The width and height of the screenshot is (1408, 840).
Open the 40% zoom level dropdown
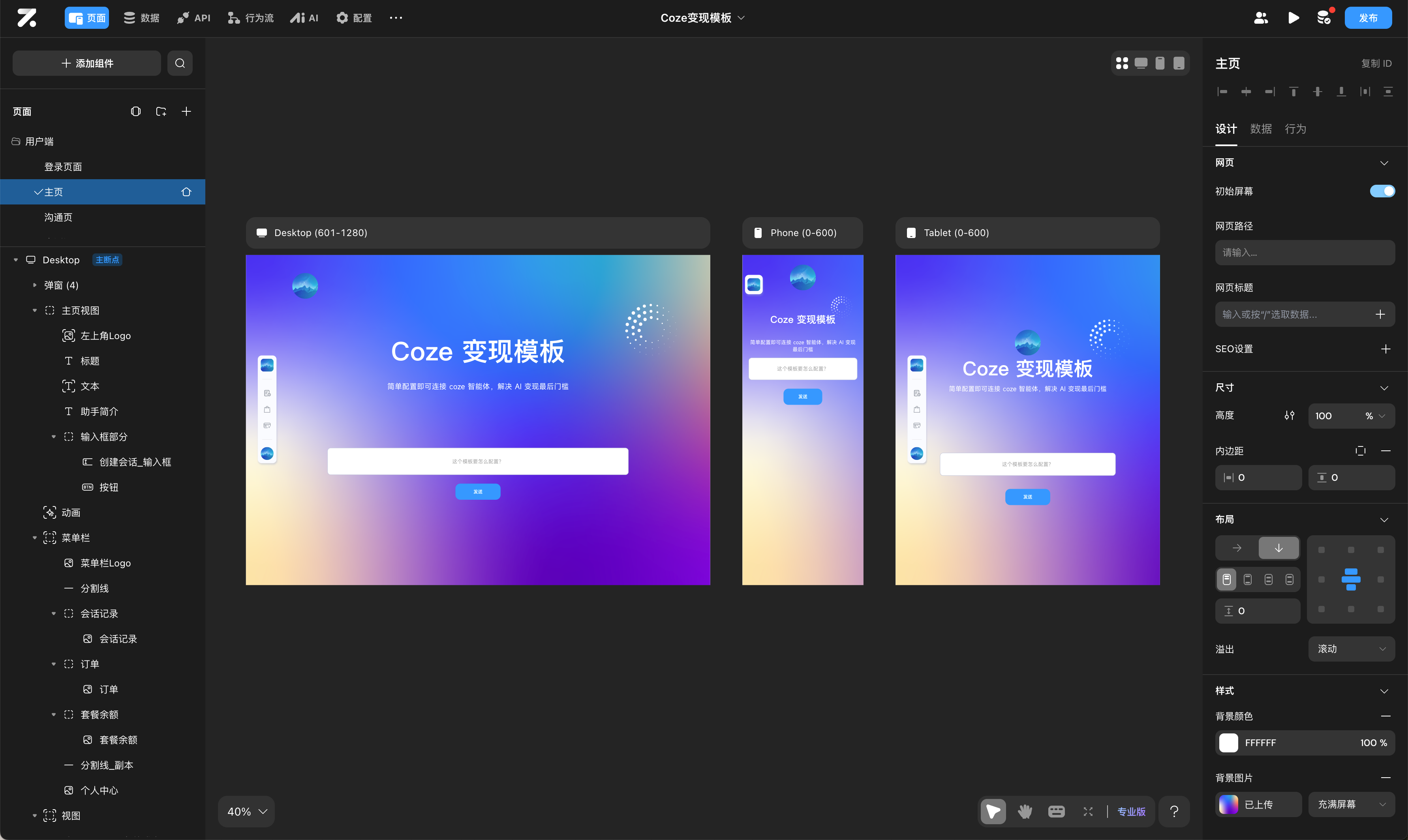tap(247, 812)
